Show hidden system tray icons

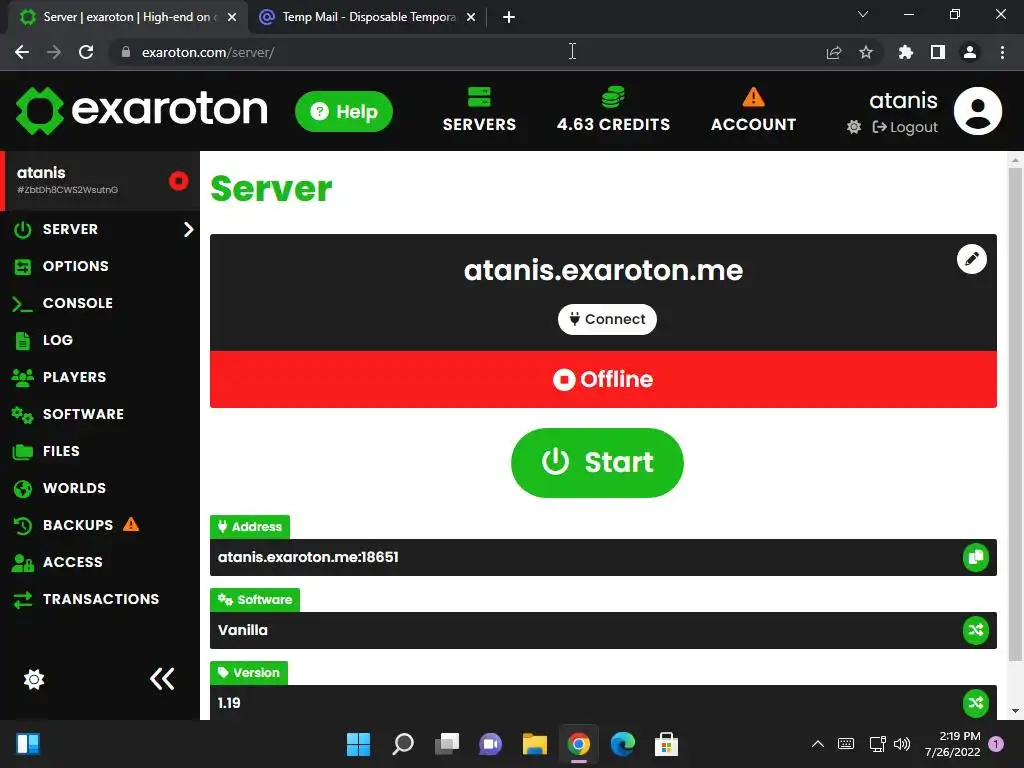click(818, 744)
